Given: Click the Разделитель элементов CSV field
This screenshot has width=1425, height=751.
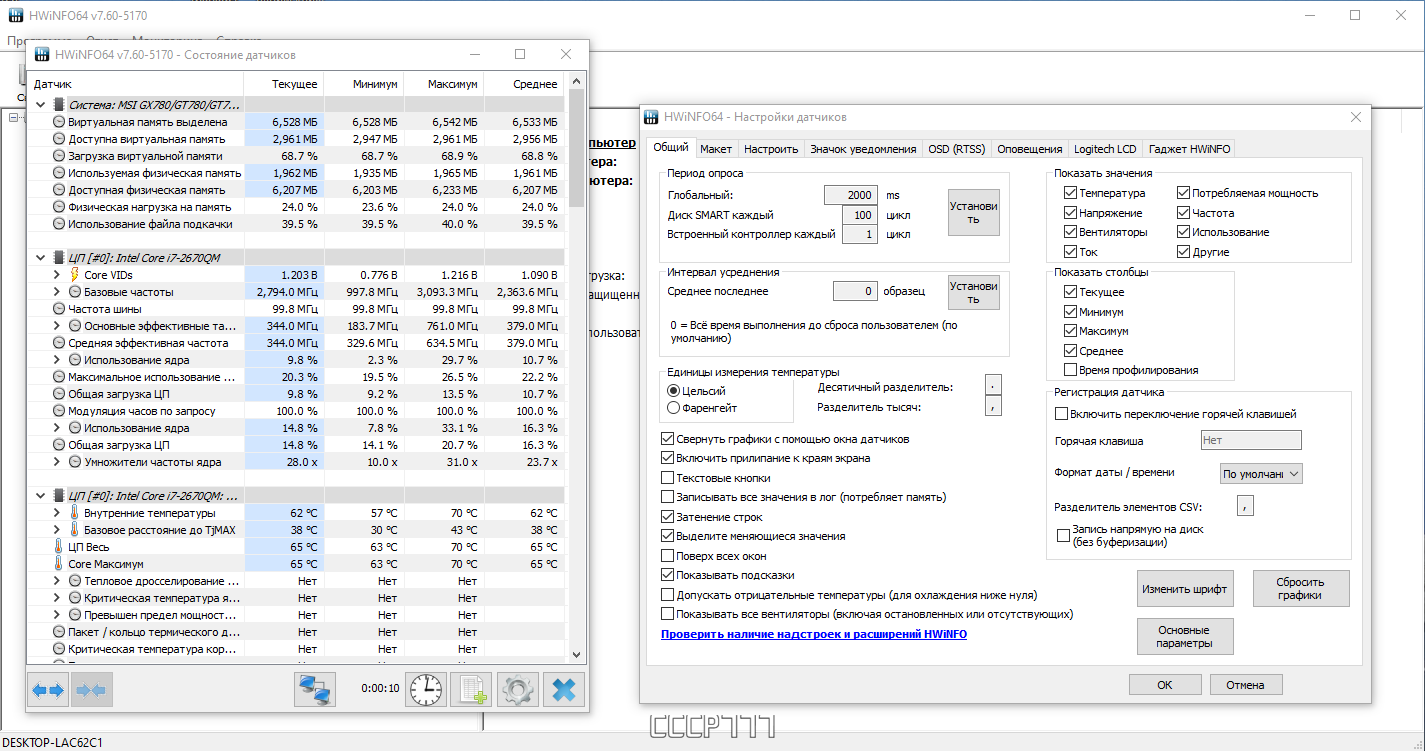Looking at the screenshot, I should point(1245,507).
